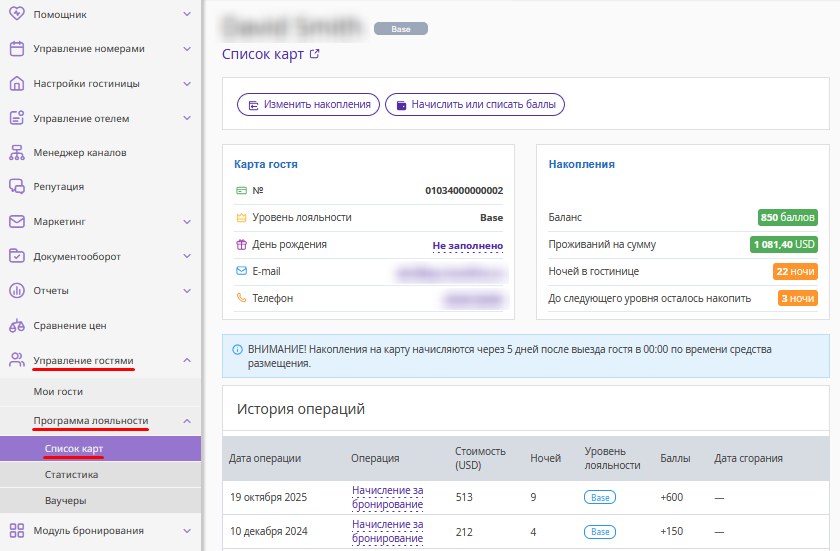Expand the Управление отелем menu
The width and height of the screenshot is (840, 551).
(x=187, y=118)
